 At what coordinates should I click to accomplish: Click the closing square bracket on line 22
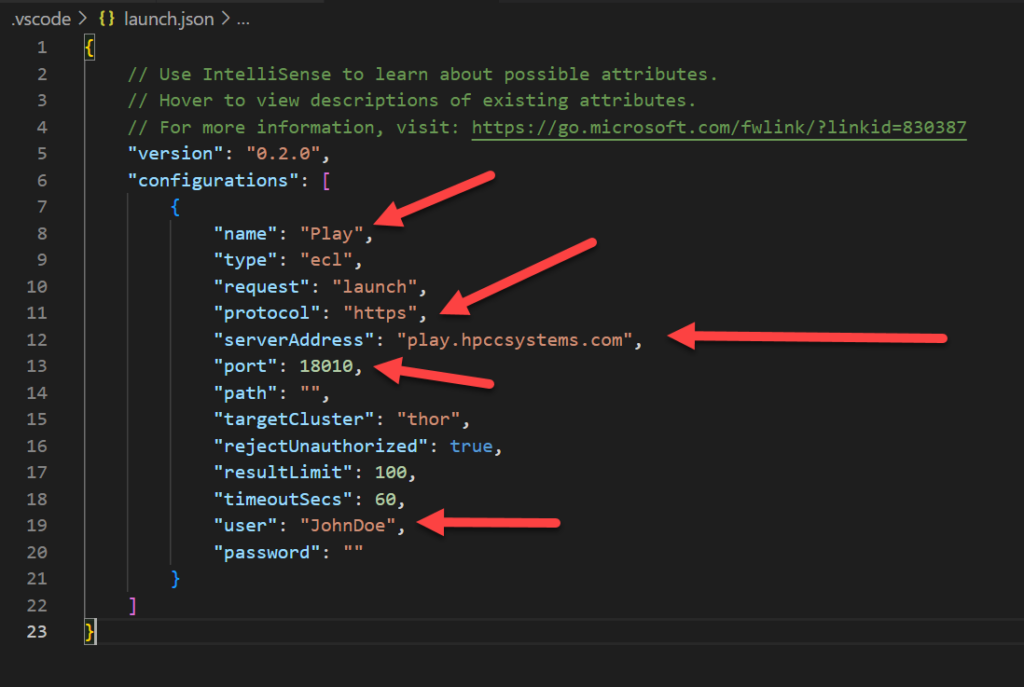click(x=133, y=605)
